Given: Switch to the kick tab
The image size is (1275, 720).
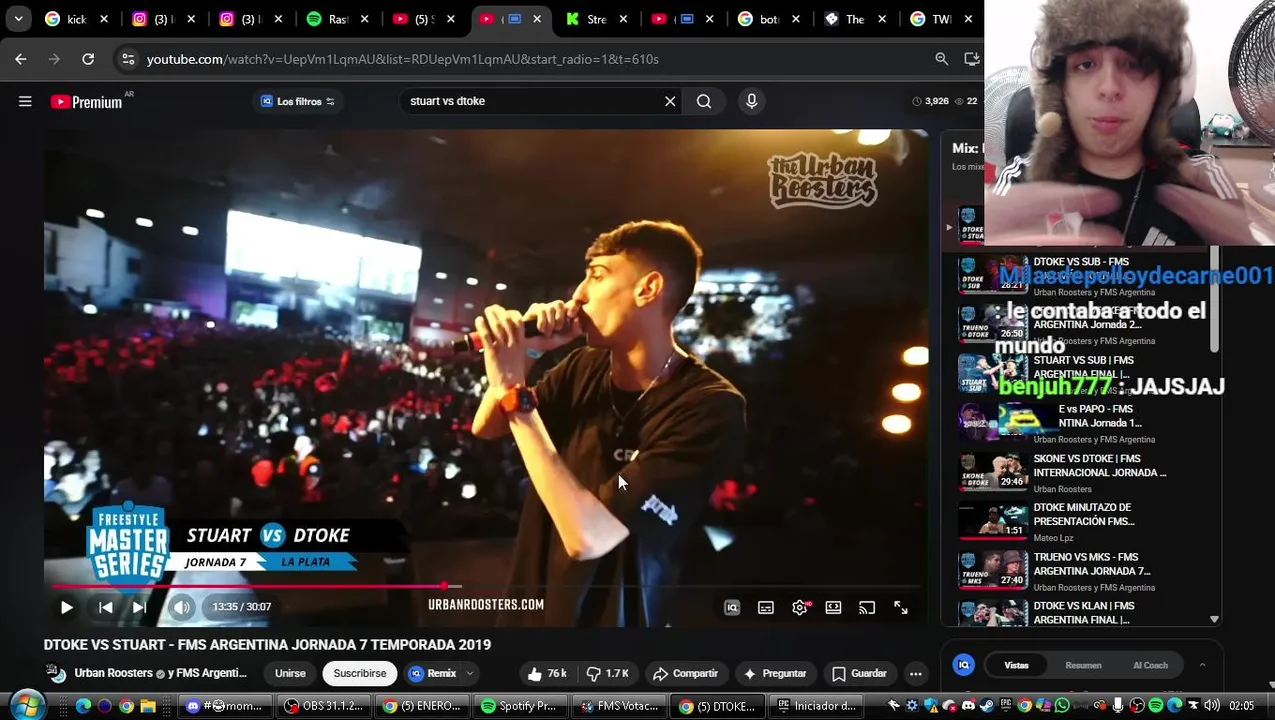Looking at the screenshot, I should coord(75,19).
